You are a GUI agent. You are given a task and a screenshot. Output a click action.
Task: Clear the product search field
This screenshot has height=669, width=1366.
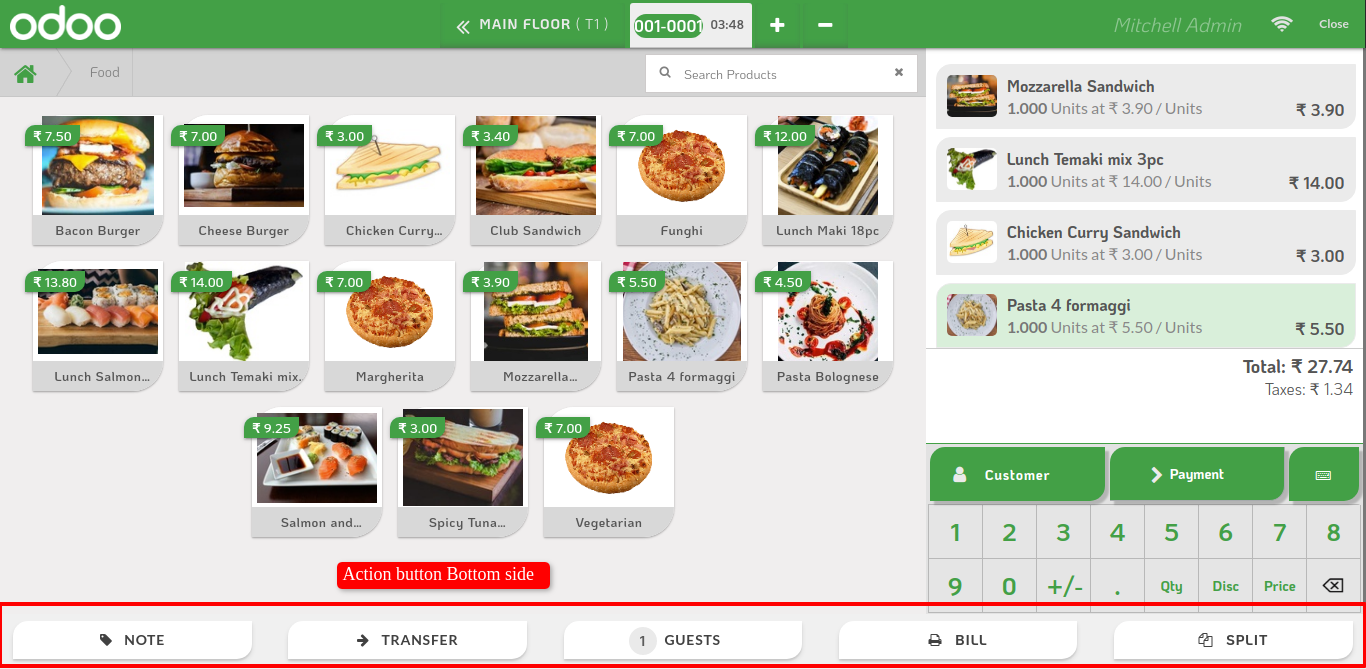click(x=898, y=73)
